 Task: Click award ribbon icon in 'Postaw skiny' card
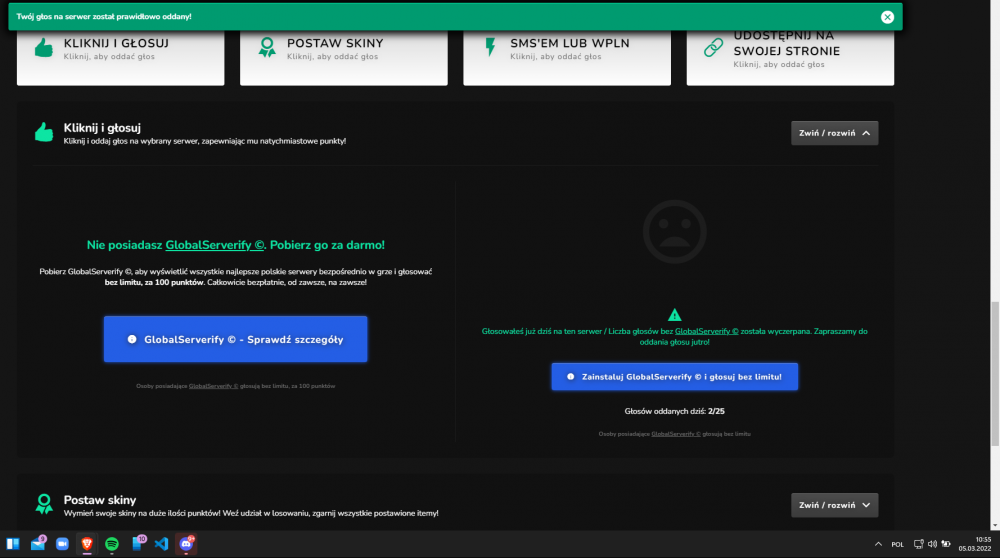tap(267, 48)
